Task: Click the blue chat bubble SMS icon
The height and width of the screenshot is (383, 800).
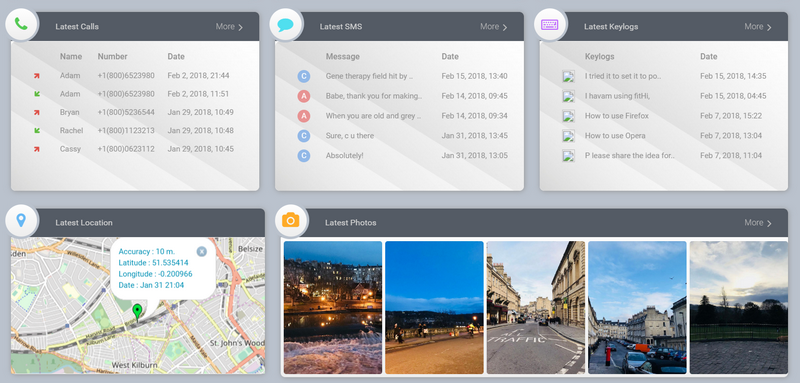Action: 285,24
